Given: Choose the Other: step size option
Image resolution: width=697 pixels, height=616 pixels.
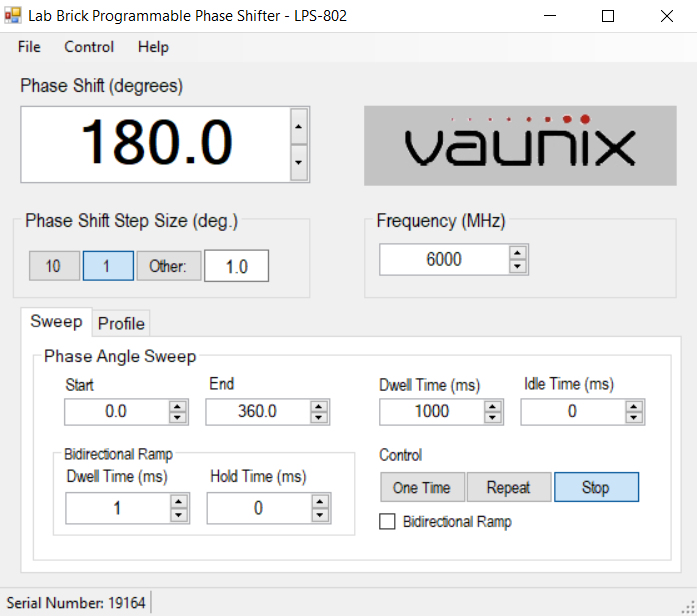Looking at the screenshot, I should pyautogui.click(x=168, y=266).
